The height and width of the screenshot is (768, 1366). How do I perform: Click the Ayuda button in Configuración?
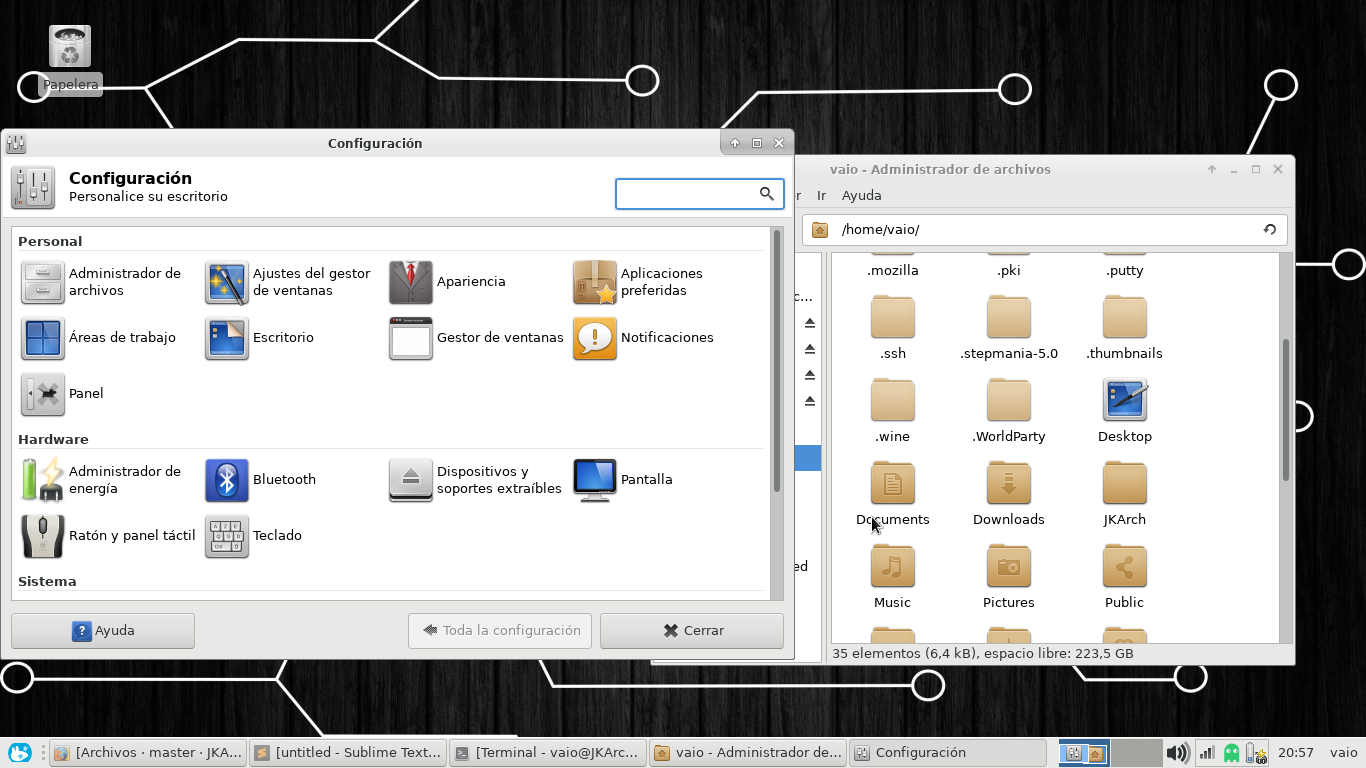pos(103,631)
